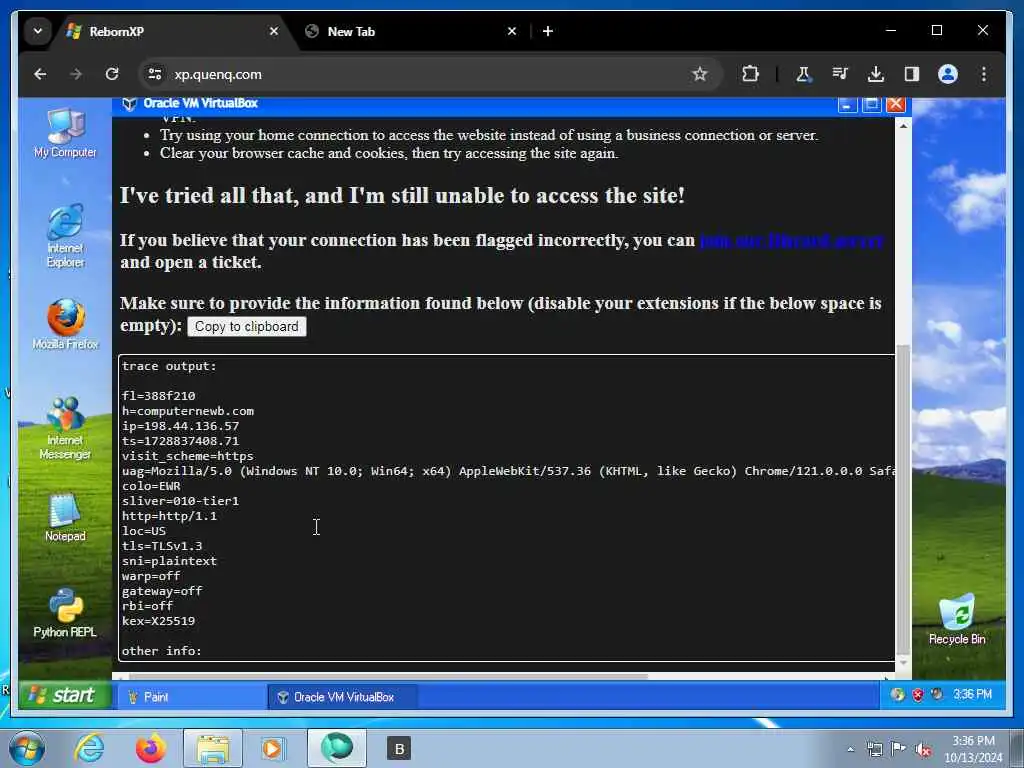The image size is (1024, 768).
Task: Open Chrome downloads icon
Action: (x=876, y=74)
